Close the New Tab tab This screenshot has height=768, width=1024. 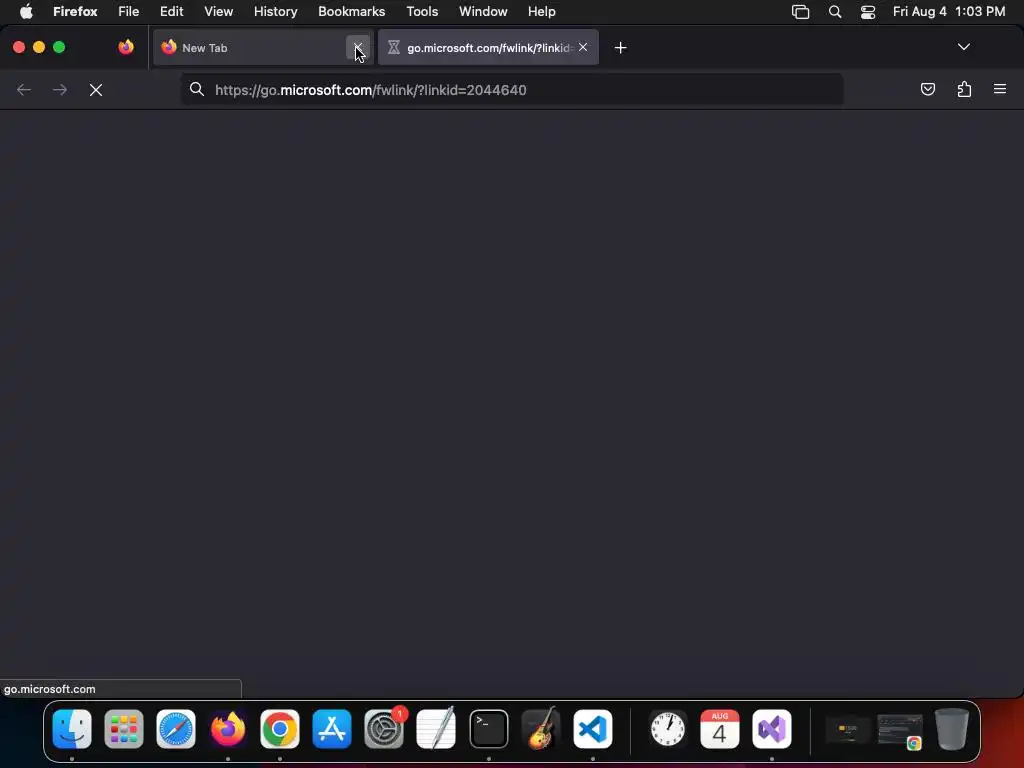(358, 48)
